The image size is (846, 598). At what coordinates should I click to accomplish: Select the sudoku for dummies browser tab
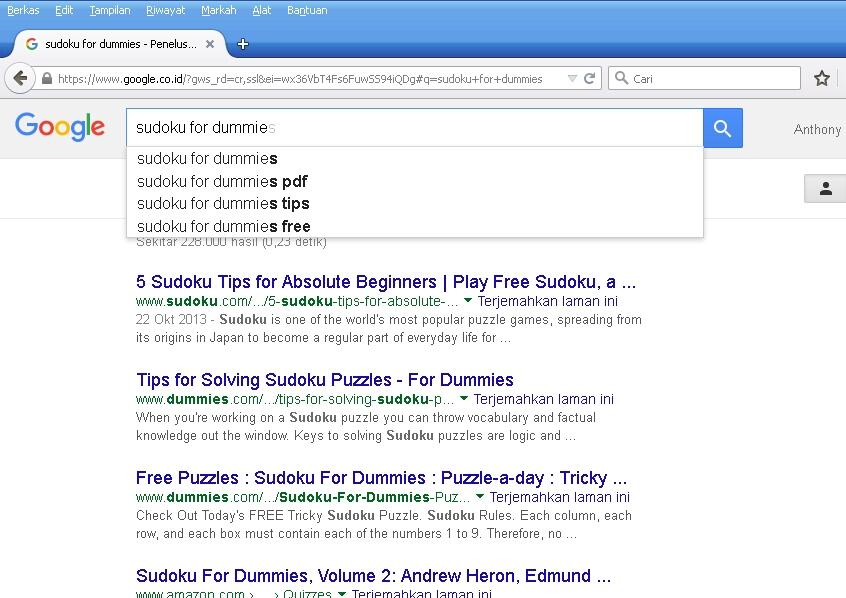pyautogui.click(x=120, y=44)
